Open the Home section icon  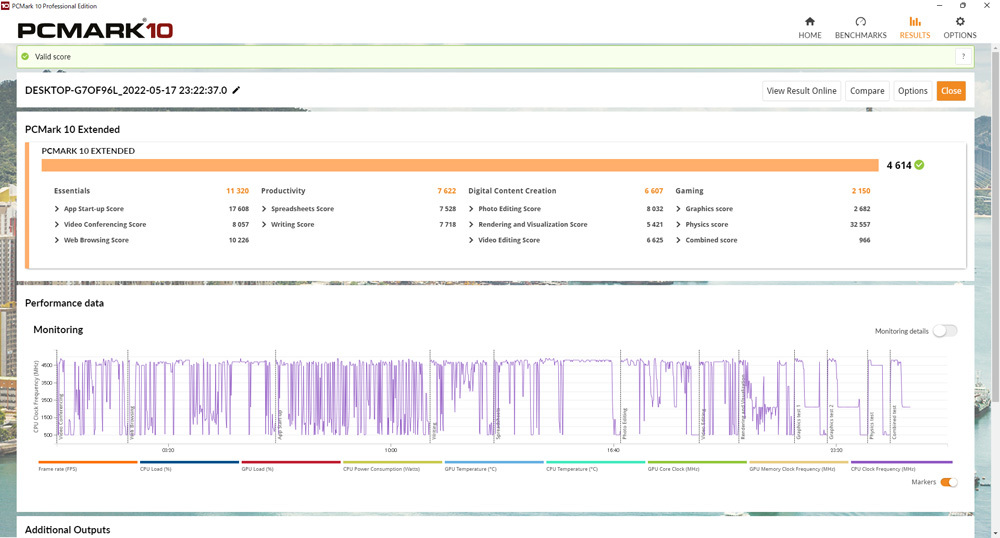[x=809, y=22]
